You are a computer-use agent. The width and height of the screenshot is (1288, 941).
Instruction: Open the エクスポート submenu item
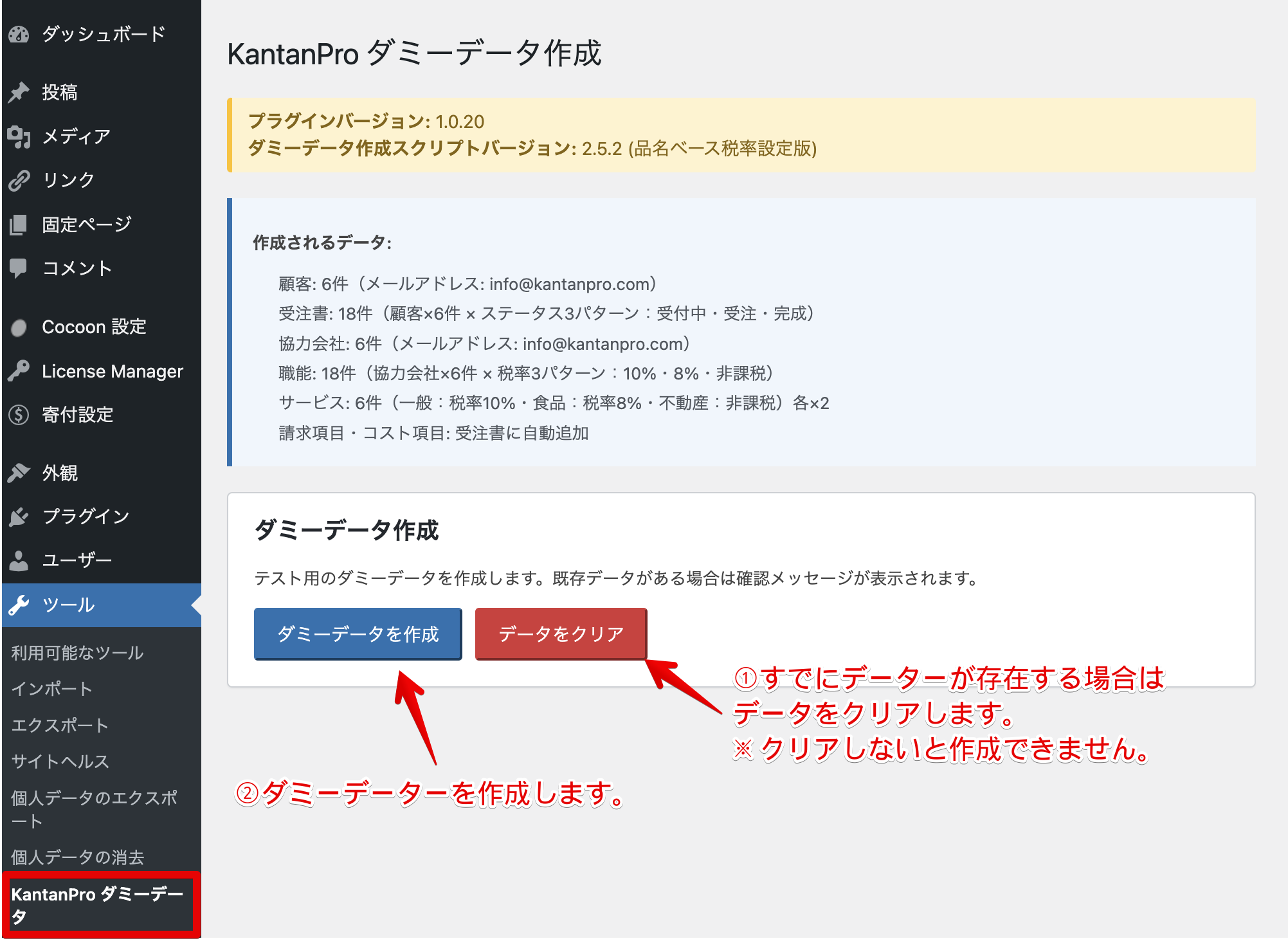(x=60, y=725)
